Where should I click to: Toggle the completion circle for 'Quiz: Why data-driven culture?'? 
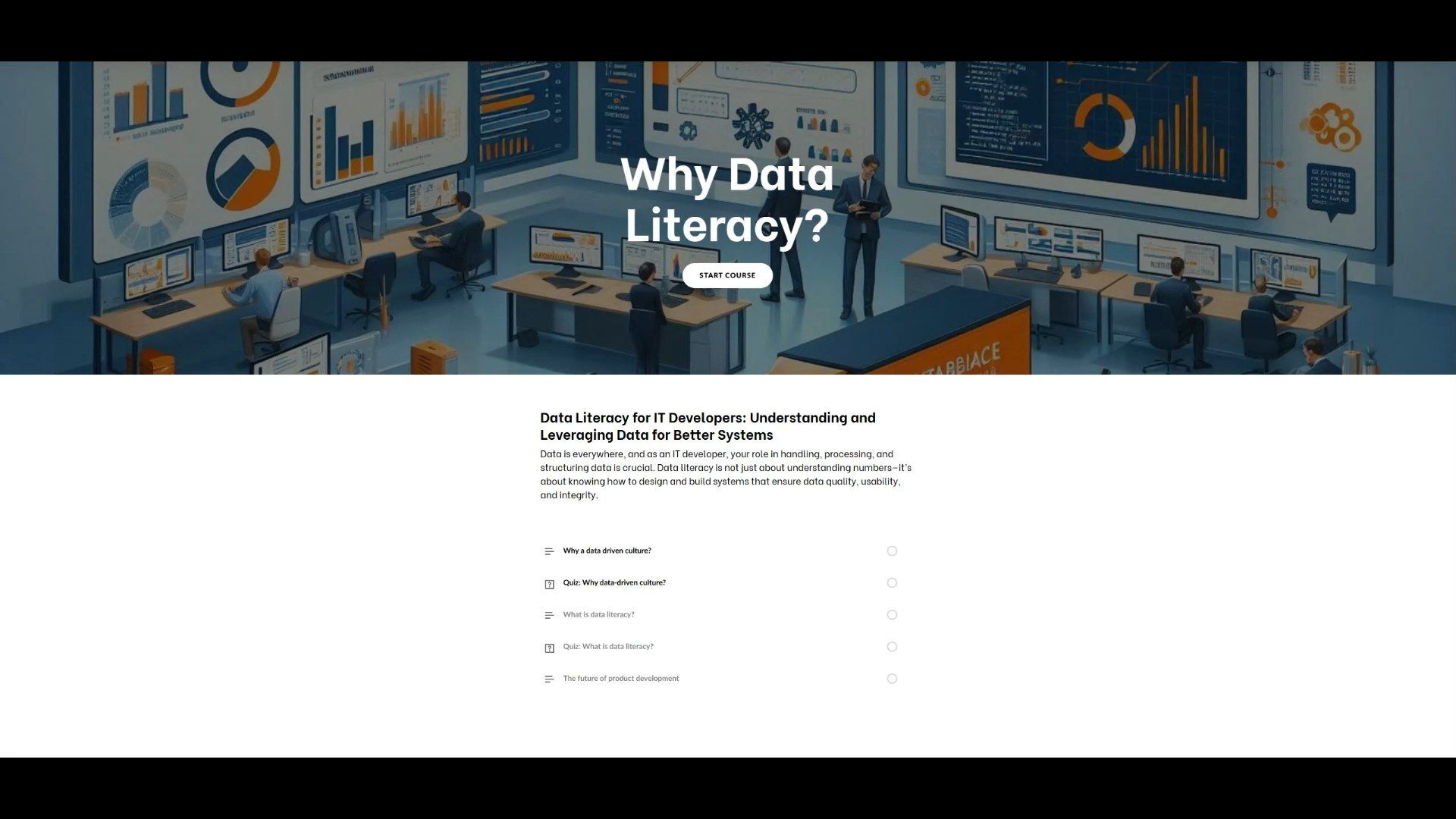pyautogui.click(x=892, y=583)
